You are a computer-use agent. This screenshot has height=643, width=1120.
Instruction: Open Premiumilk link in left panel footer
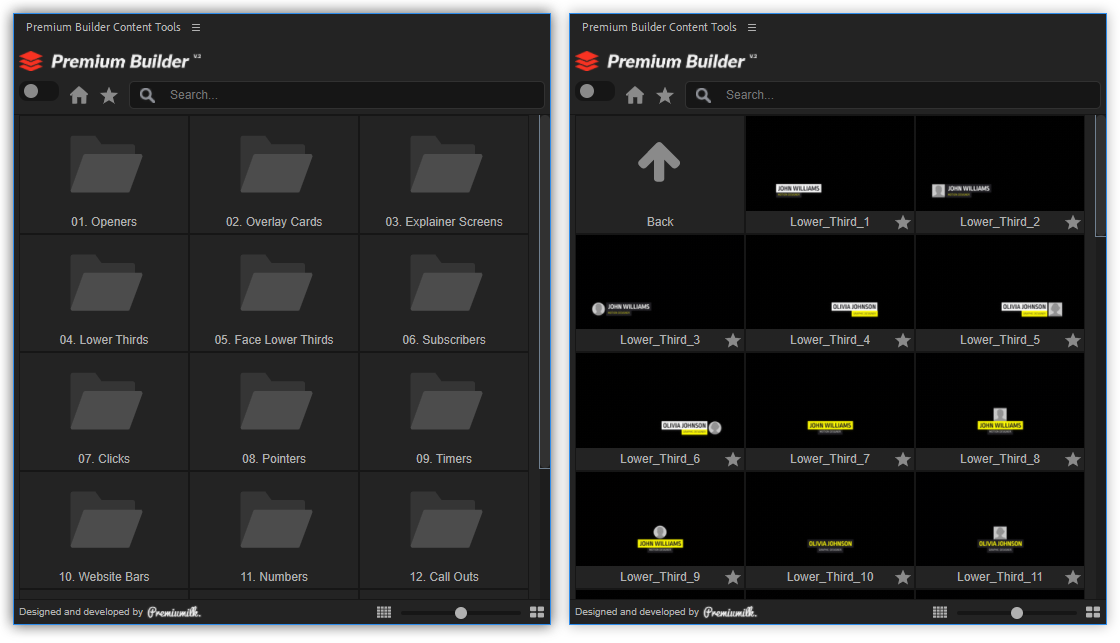point(174,612)
